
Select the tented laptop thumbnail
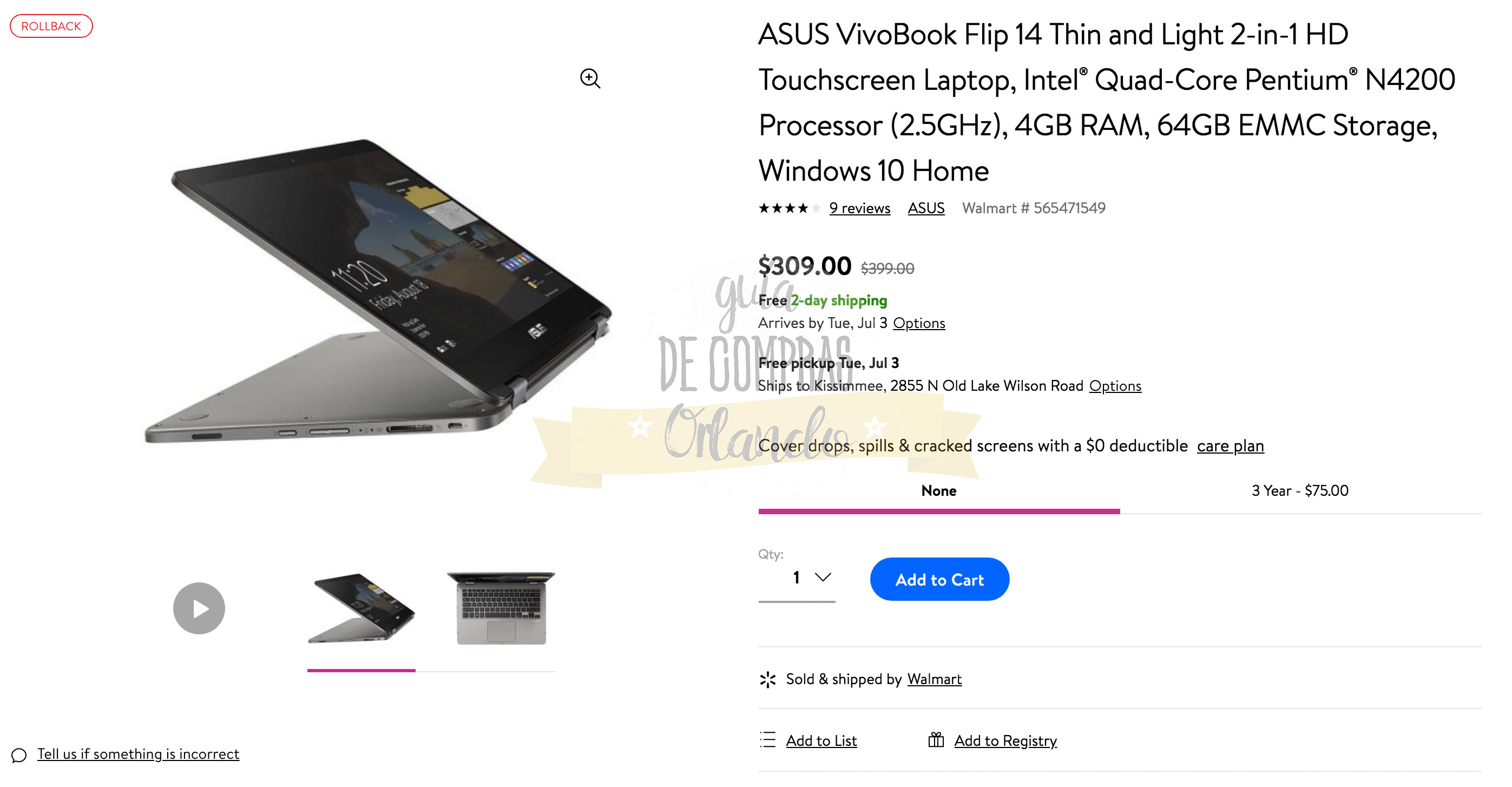[361, 608]
